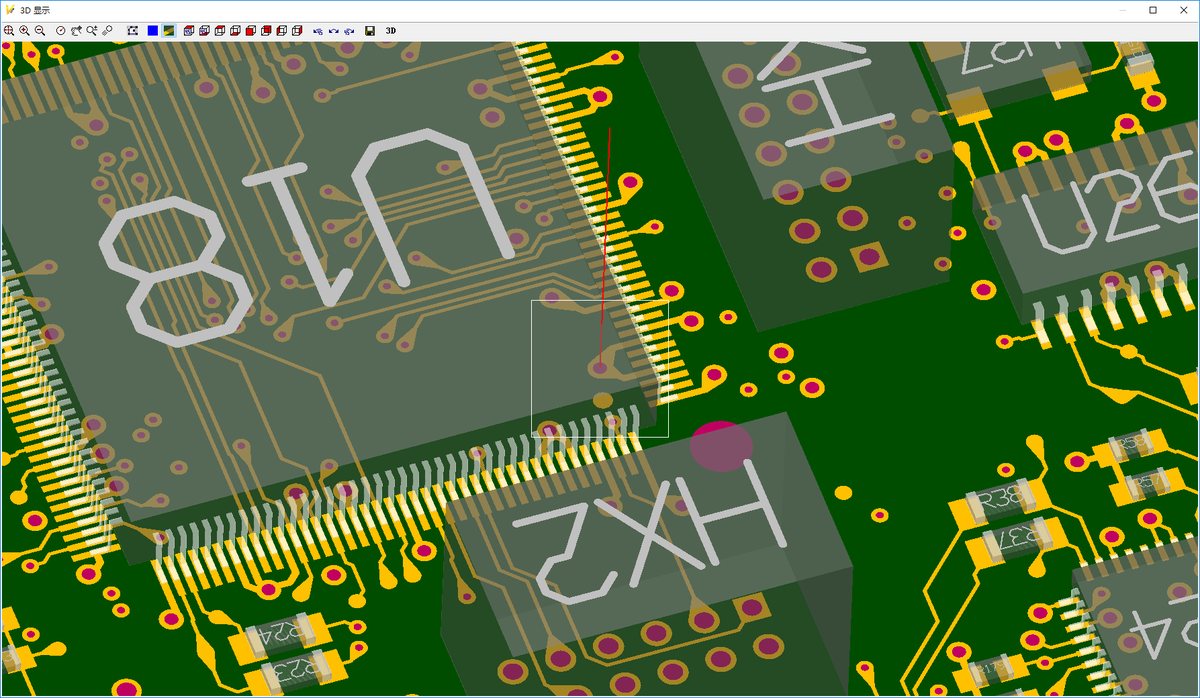Select the fully solid red cube view icon
The image size is (1200, 698).
tap(250, 31)
